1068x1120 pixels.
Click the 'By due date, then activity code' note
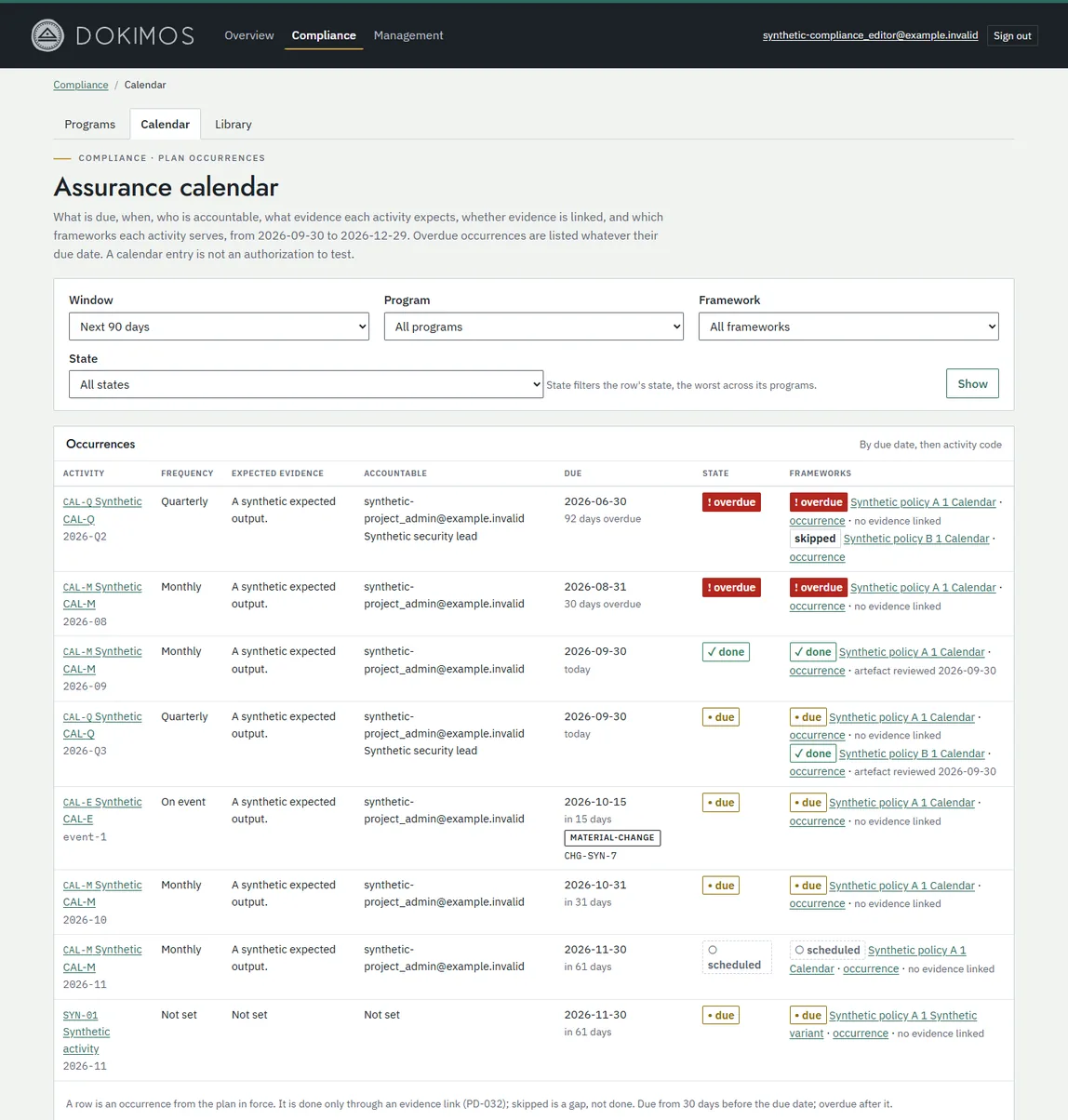(930, 445)
